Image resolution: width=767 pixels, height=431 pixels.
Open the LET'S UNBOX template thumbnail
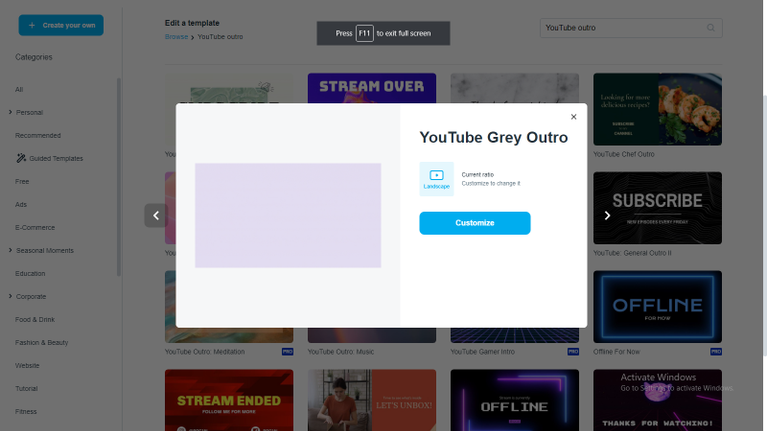(x=372, y=400)
